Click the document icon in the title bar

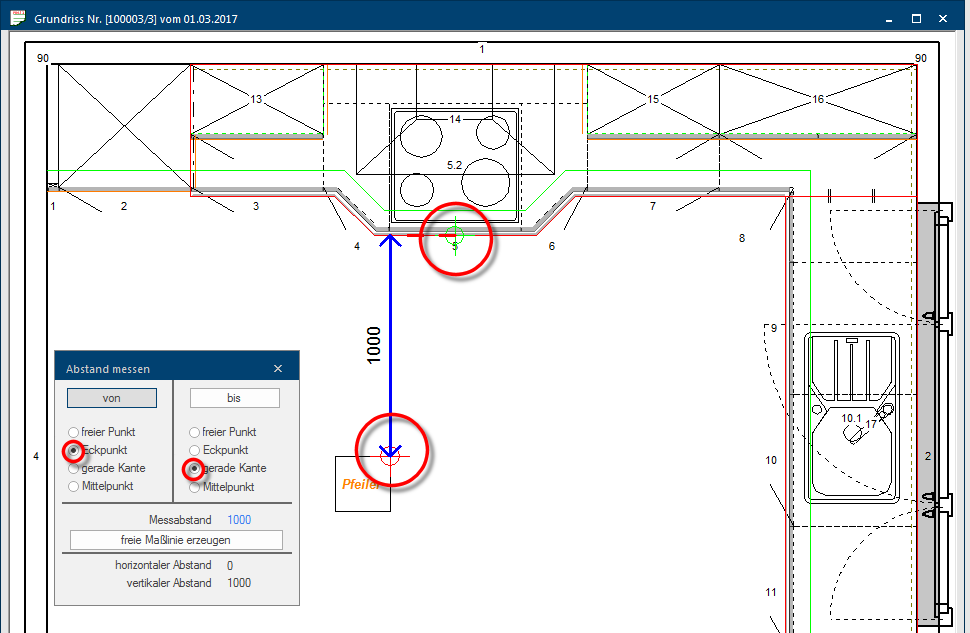click(17, 18)
